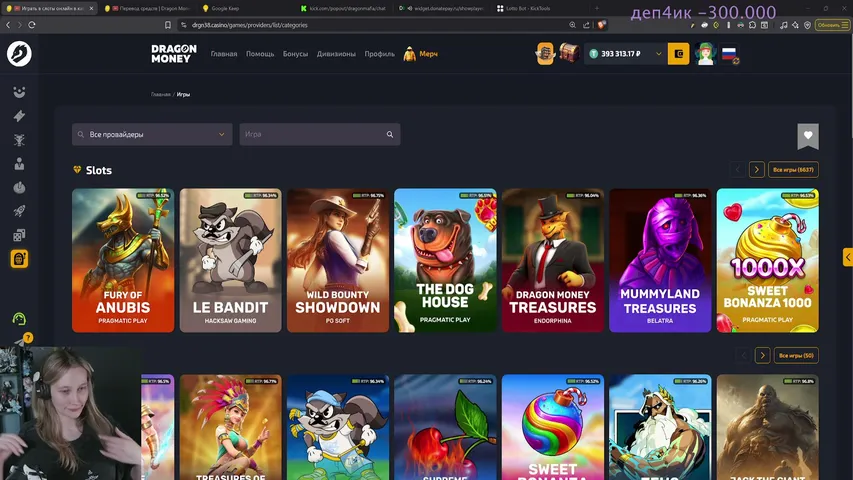This screenshot has width=853, height=480.
Task: Click the Dragon Money header logo
Action: (x=174, y=54)
